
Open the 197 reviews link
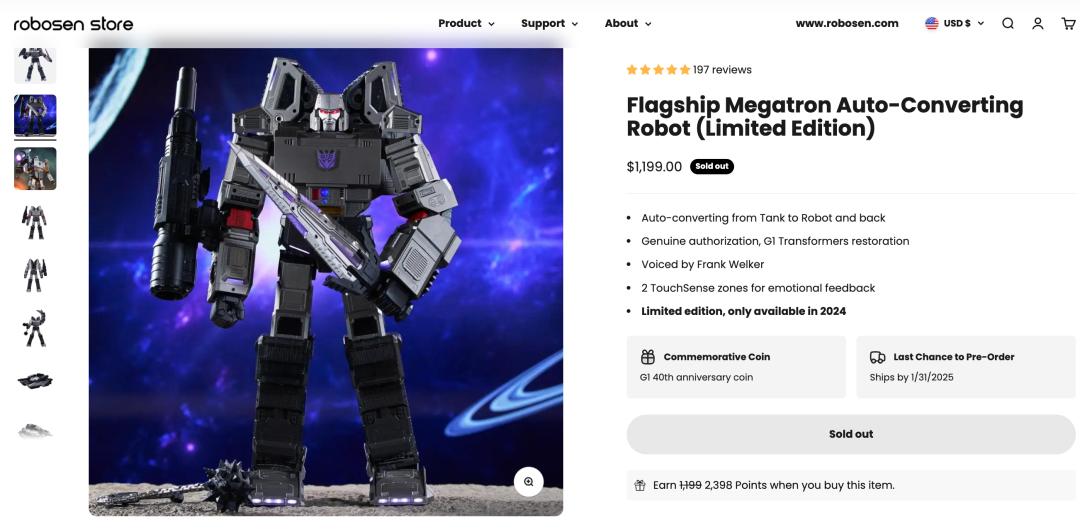point(722,70)
